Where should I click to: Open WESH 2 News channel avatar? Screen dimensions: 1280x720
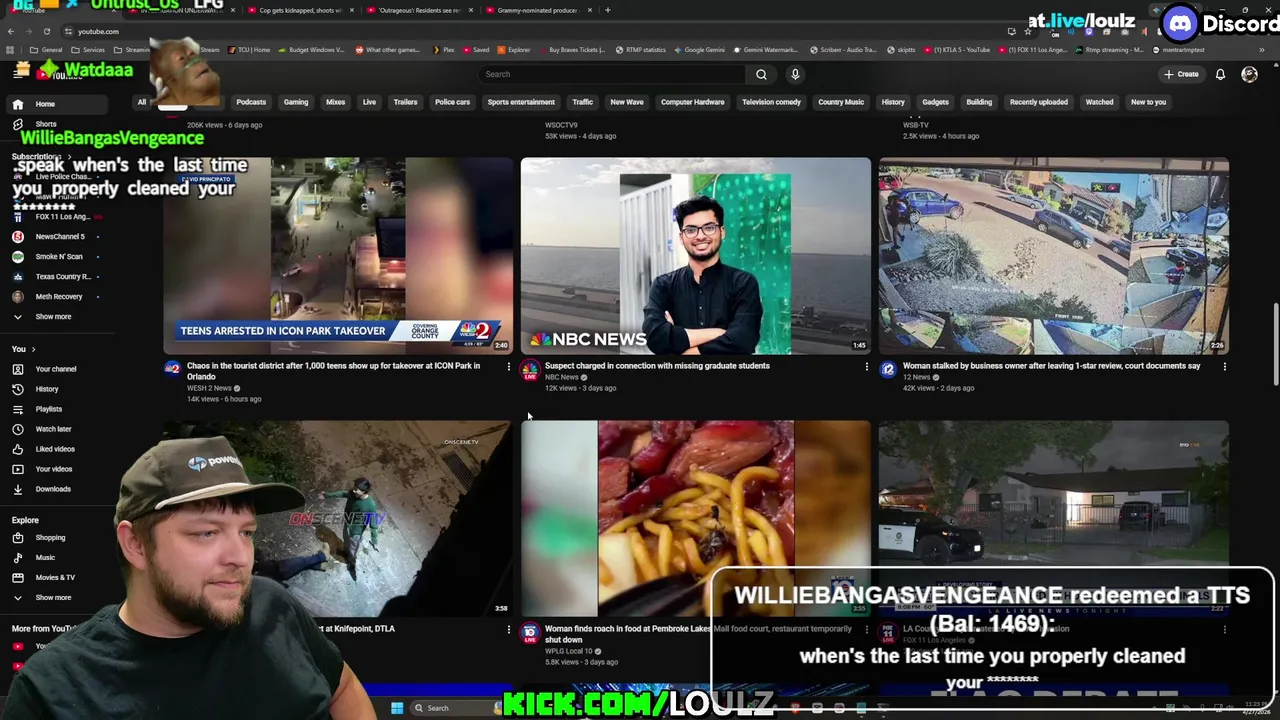coord(172,370)
